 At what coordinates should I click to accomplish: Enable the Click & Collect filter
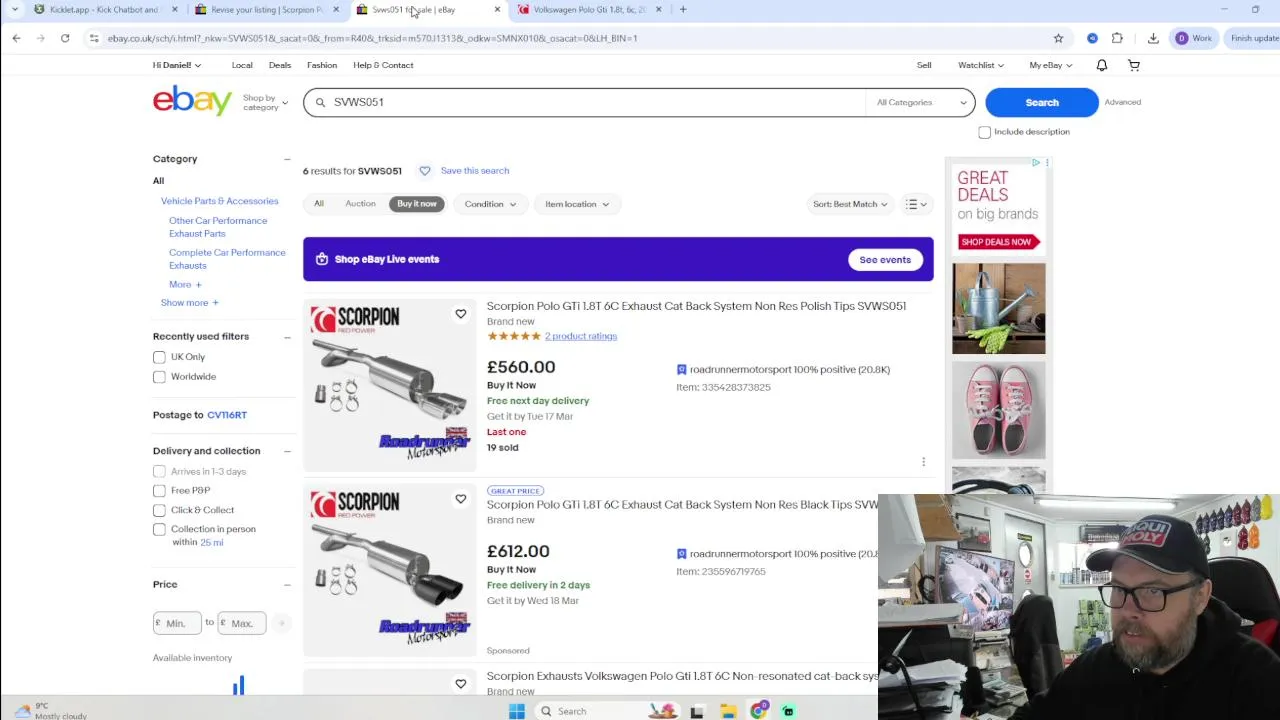(x=159, y=510)
